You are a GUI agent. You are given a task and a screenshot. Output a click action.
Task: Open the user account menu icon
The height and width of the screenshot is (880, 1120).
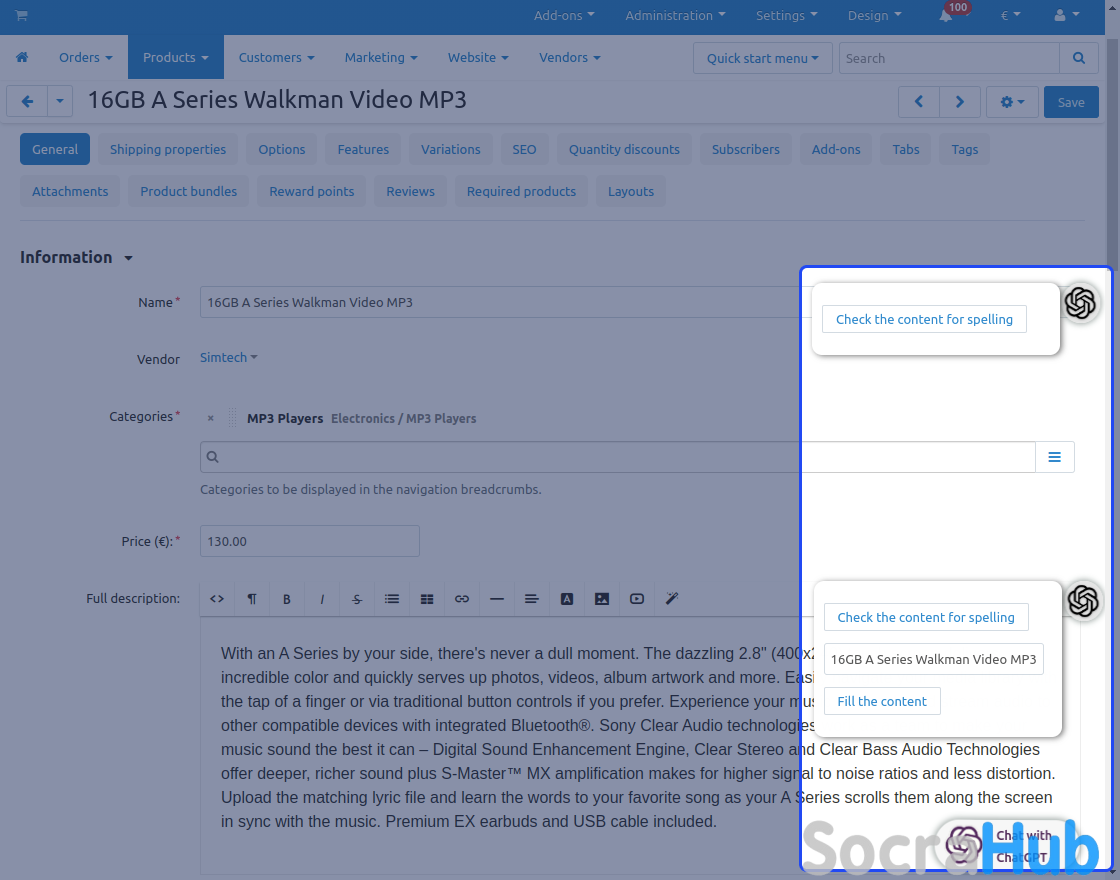1067,15
